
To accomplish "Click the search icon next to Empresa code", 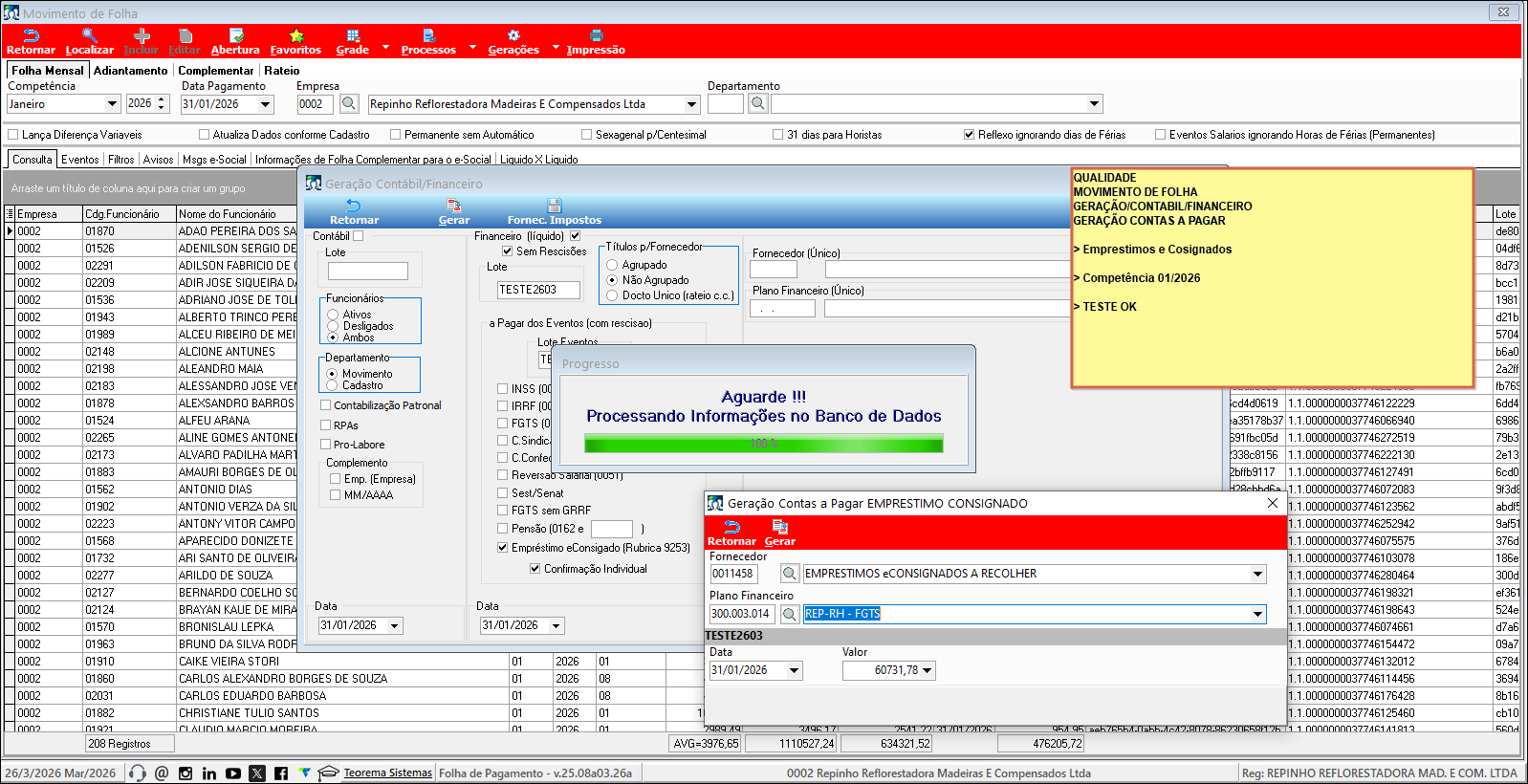I will pyautogui.click(x=349, y=104).
